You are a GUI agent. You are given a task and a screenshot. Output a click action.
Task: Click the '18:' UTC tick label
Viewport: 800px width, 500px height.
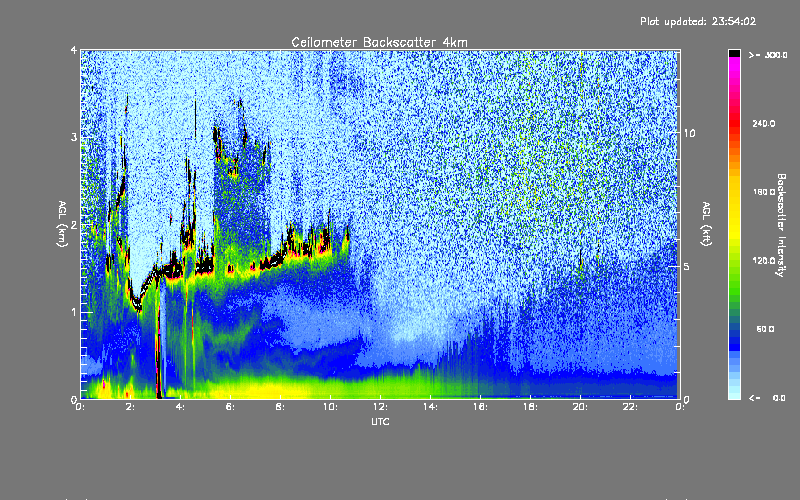pyautogui.click(x=530, y=407)
